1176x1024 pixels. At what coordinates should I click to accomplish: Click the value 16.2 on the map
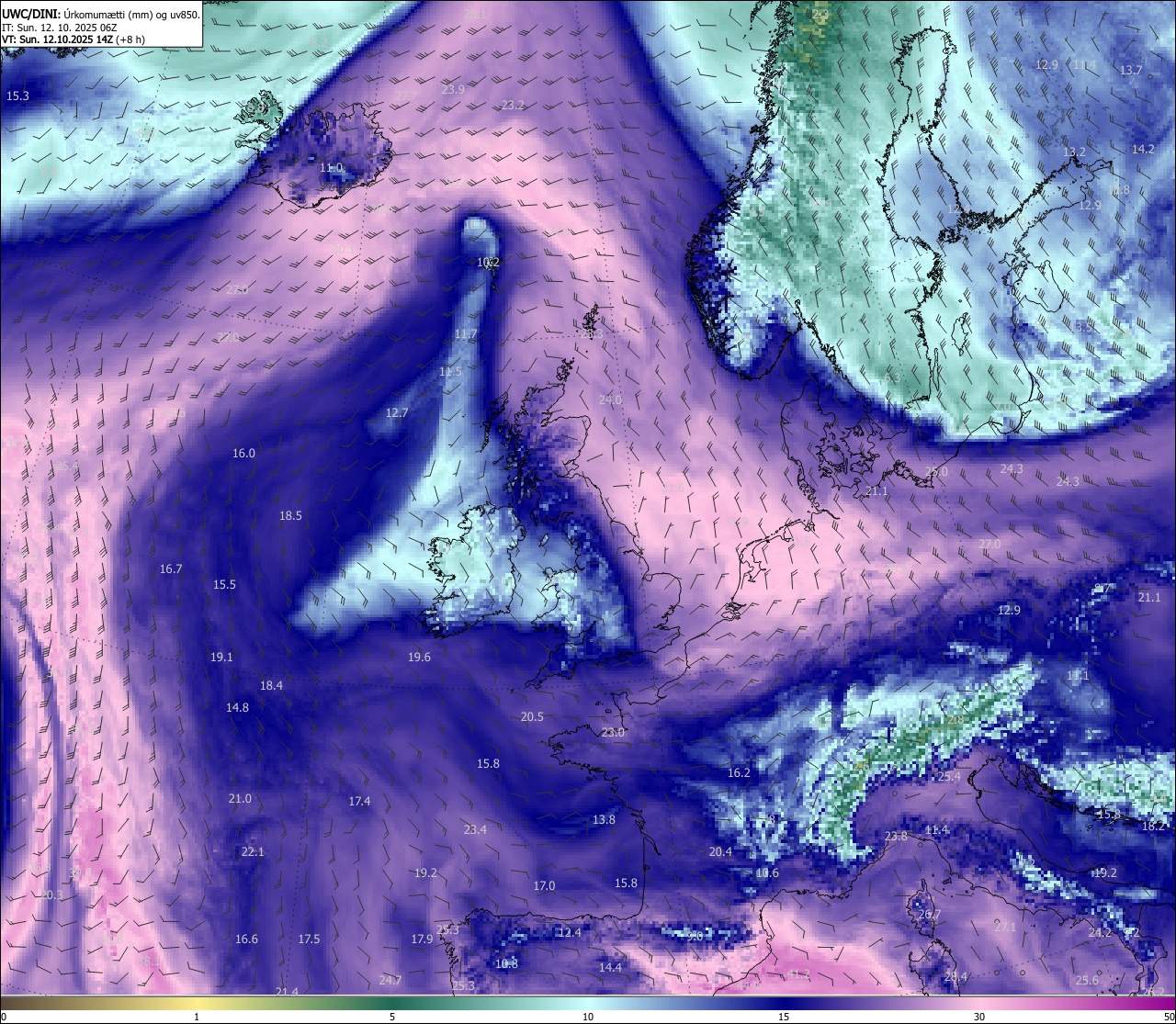[739, 772]
